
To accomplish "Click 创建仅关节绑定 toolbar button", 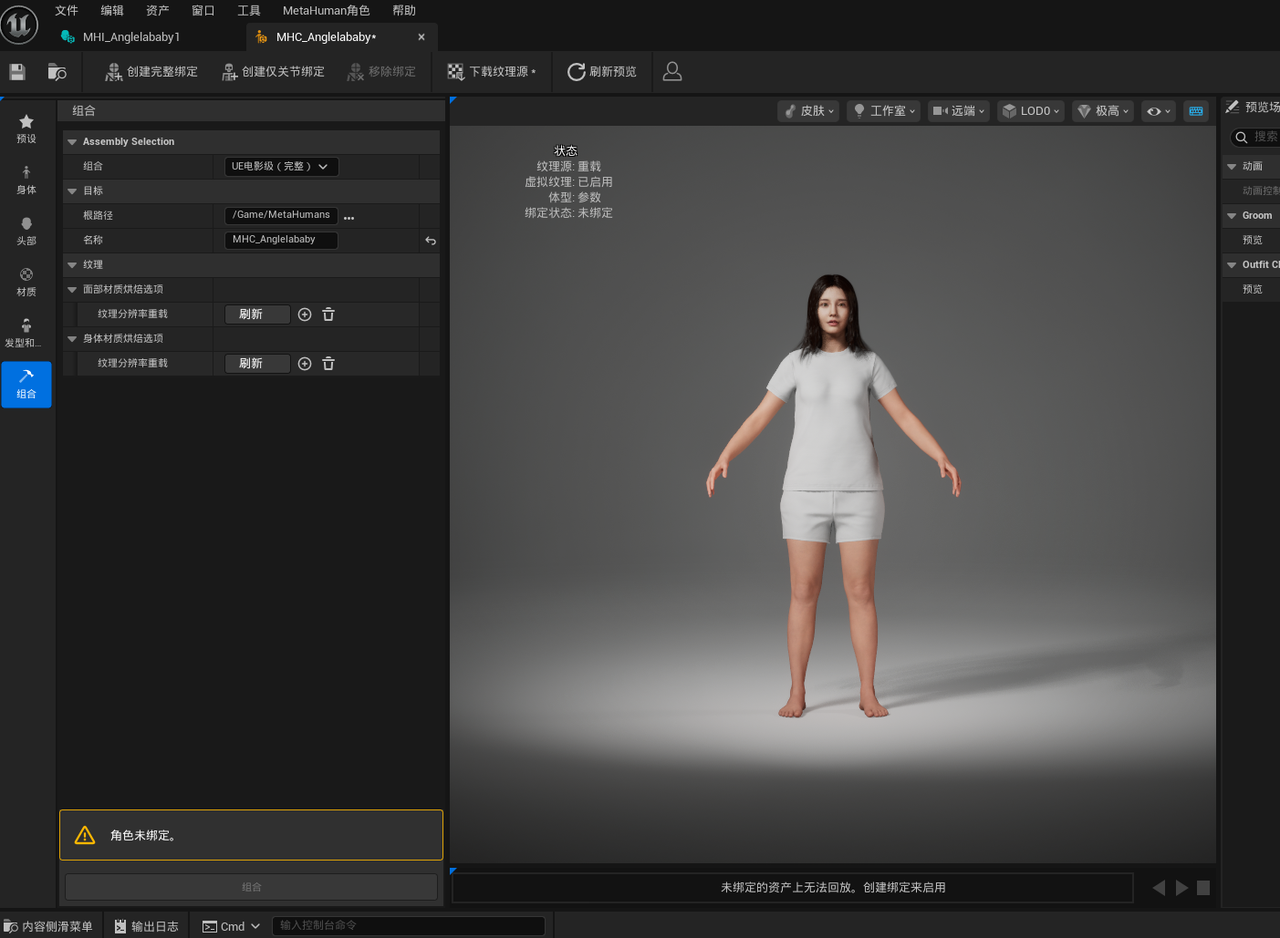I will point(272,72).
